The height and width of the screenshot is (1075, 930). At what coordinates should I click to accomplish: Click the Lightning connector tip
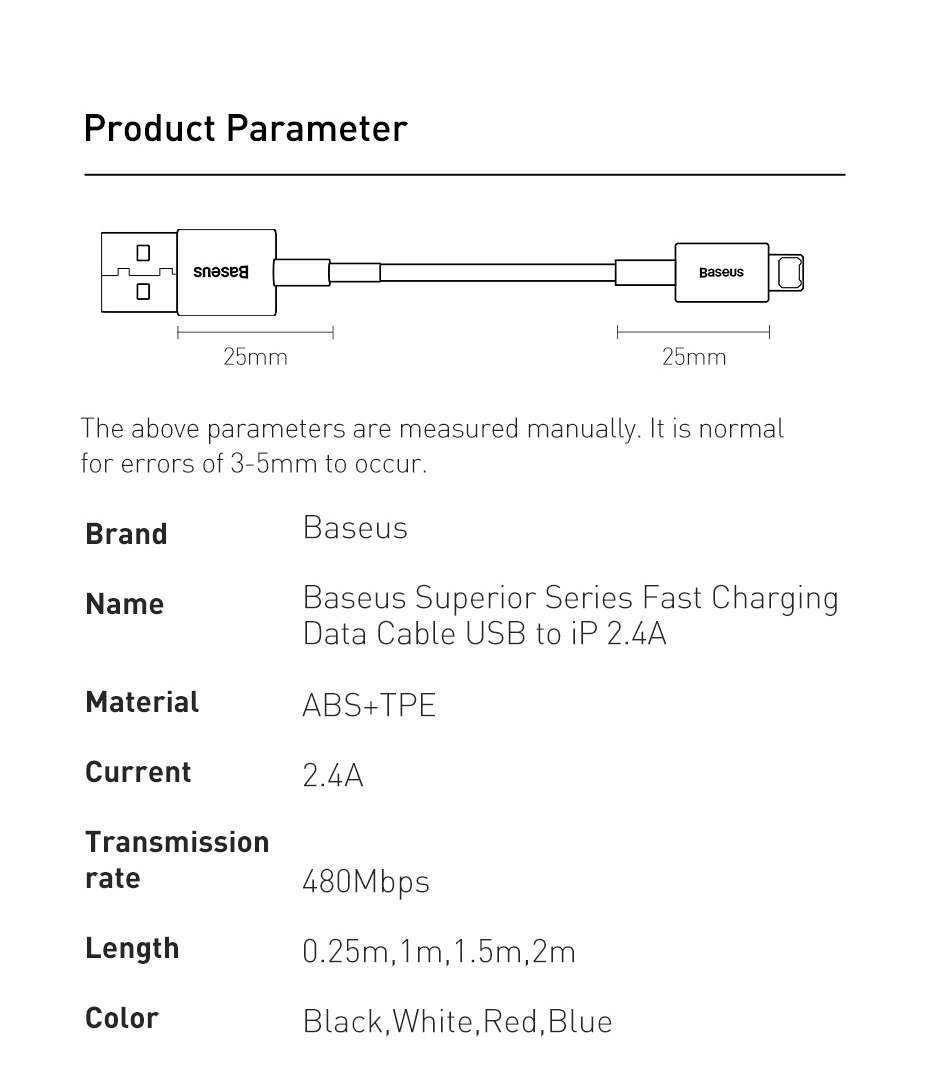[789, 273]
